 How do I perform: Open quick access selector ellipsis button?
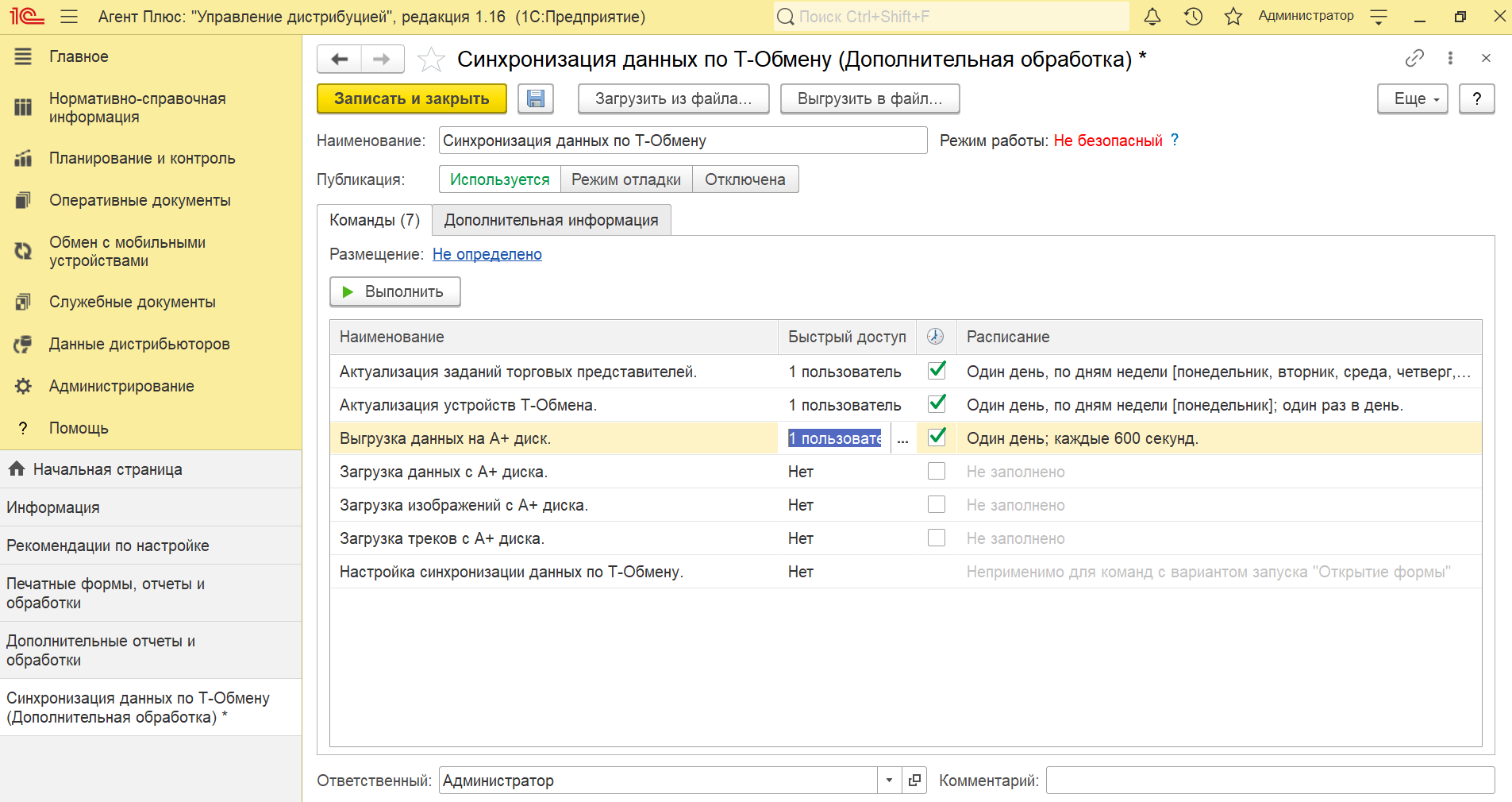point(902,438)
